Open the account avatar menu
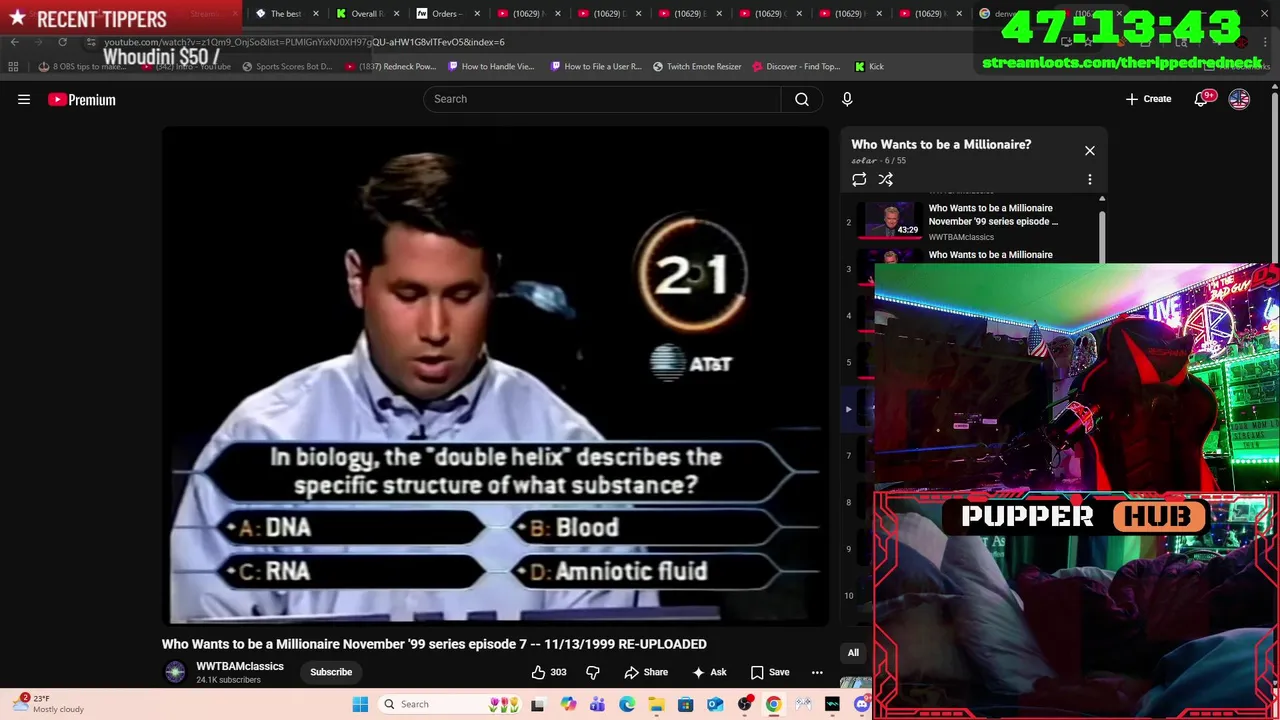Image resolution: width=1280 pixels, height=720 pixels. coord(1239,99)
